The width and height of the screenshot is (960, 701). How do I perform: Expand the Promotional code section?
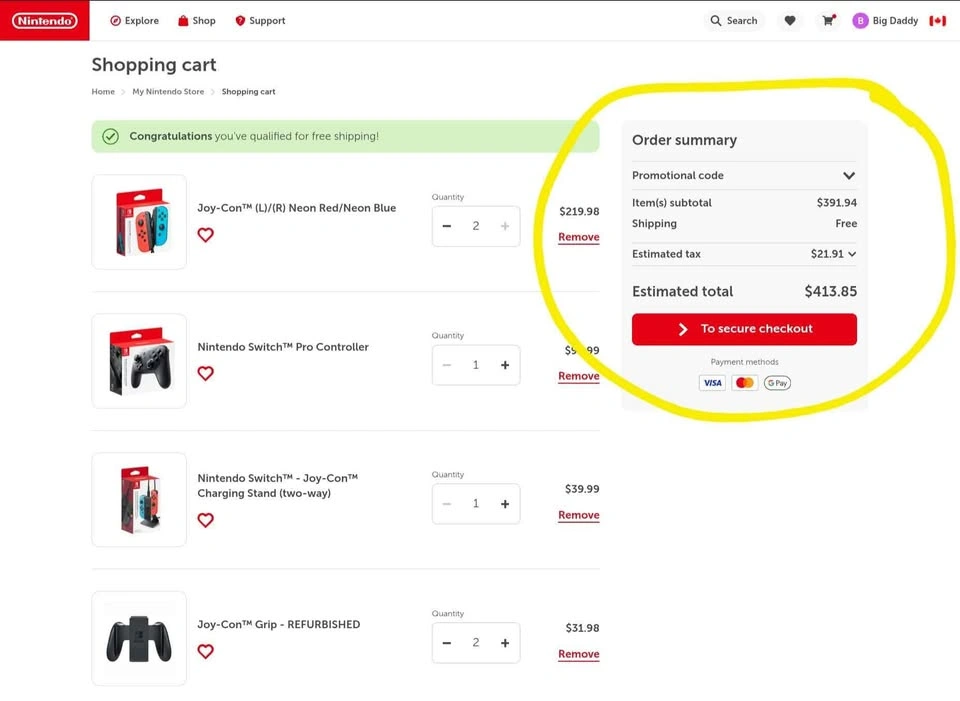tap(848, 176)
